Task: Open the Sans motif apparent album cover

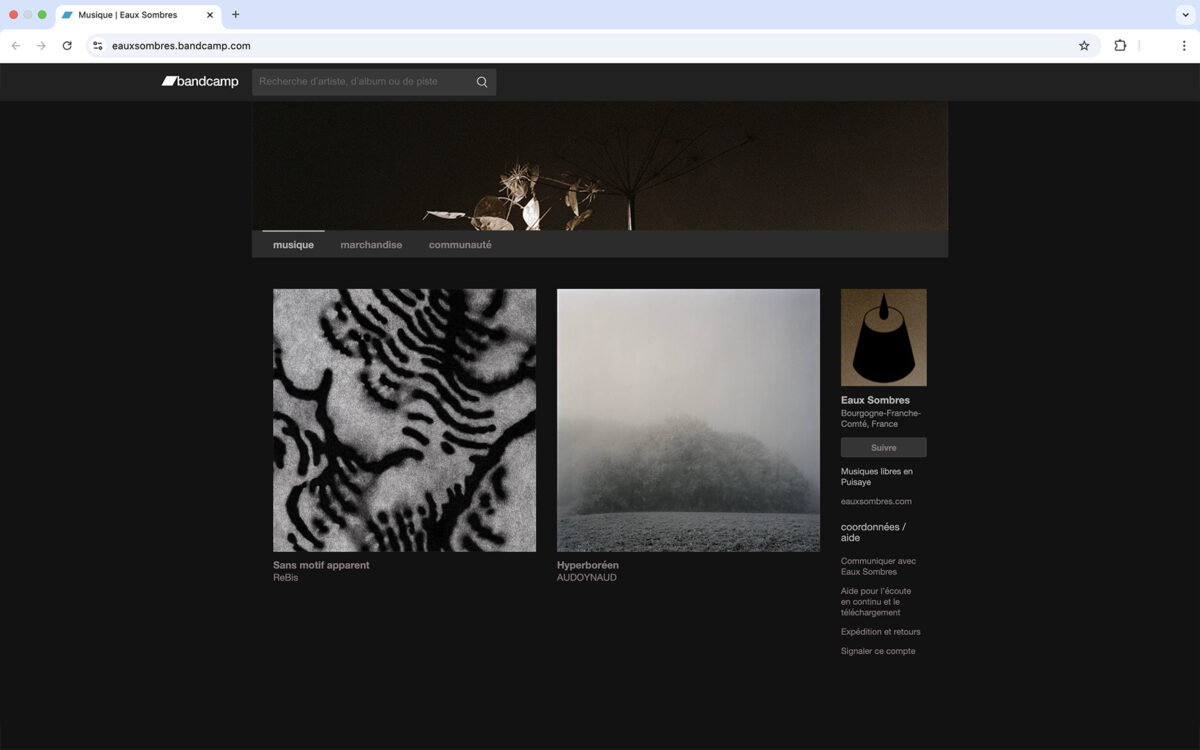Action: 404,420
